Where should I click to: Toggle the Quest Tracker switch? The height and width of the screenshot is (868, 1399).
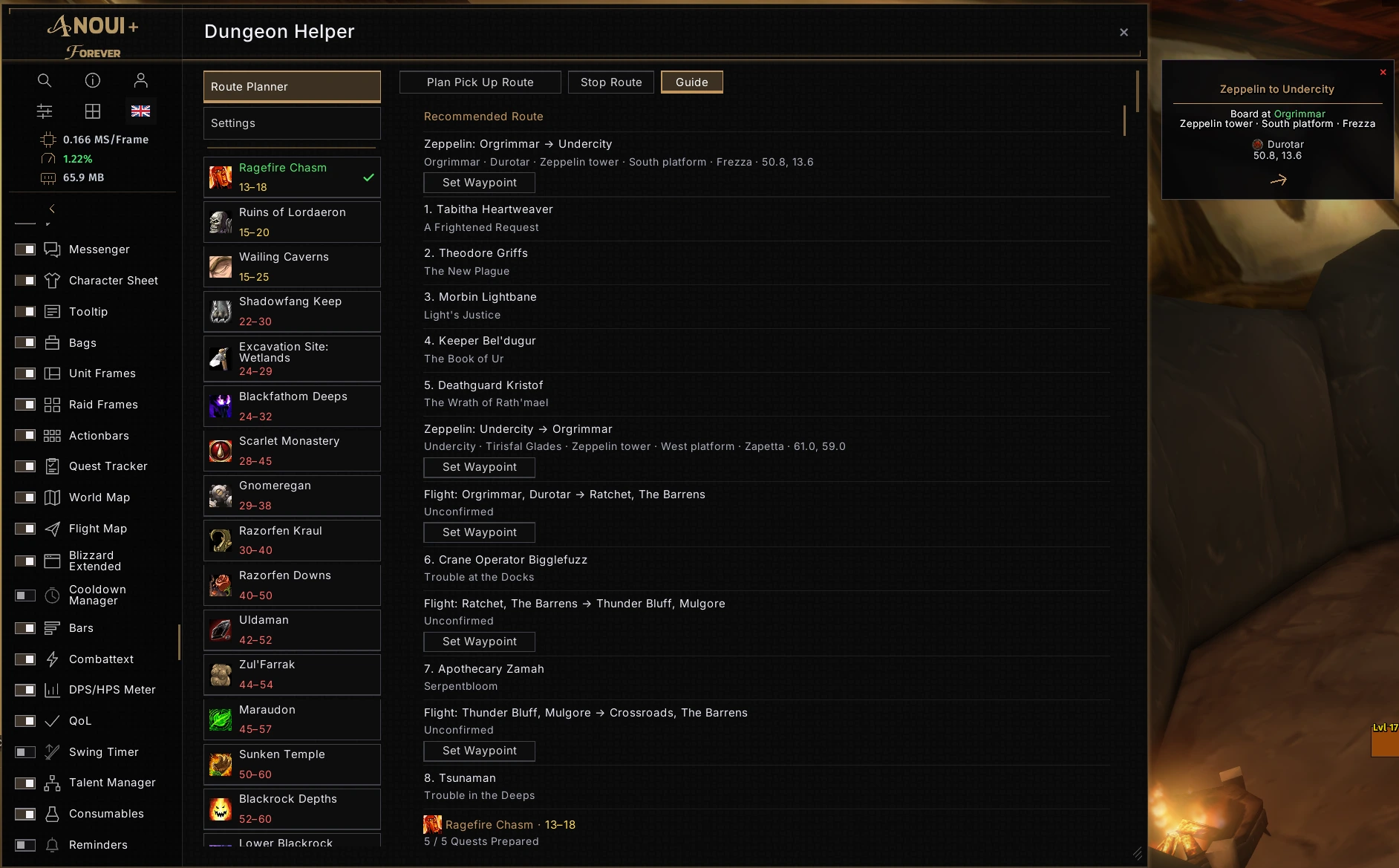[25, 466]
